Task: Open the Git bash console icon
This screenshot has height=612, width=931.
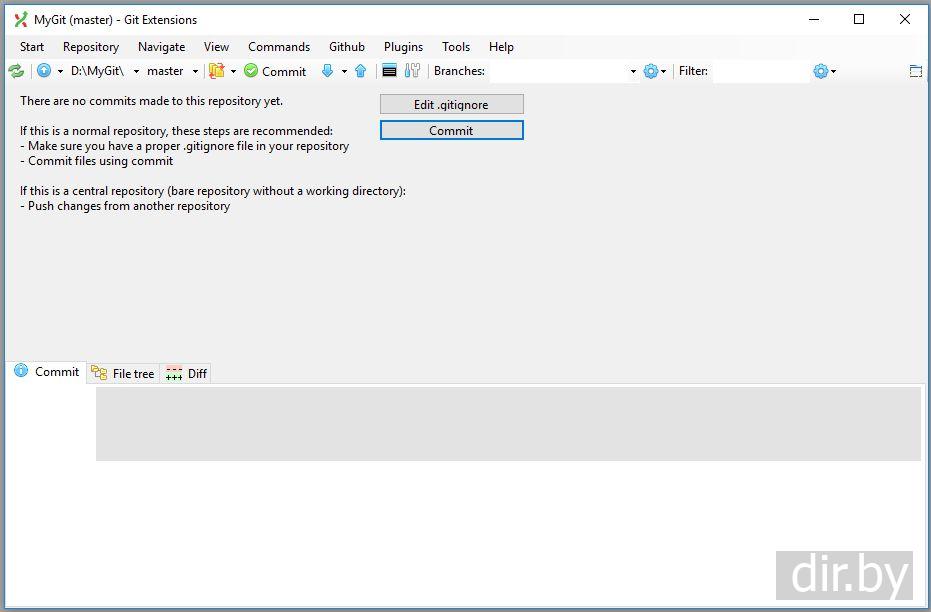Action: [390, 71]
